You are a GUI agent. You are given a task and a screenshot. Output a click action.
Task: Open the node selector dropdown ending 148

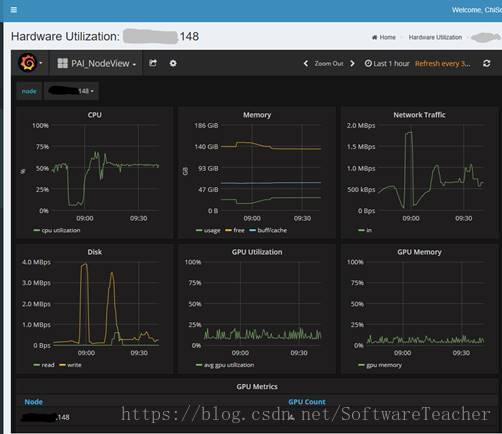coord(72,91)
